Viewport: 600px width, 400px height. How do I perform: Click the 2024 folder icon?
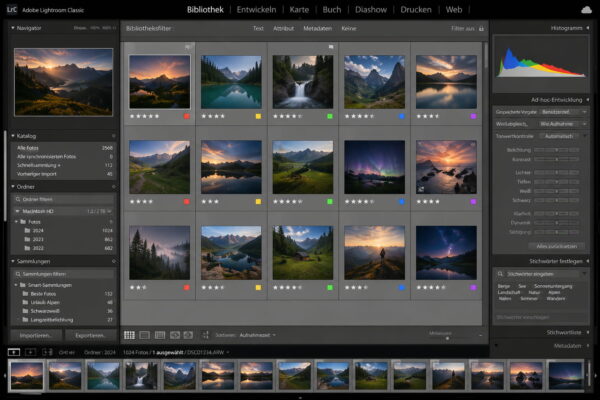tap(27, 230)
